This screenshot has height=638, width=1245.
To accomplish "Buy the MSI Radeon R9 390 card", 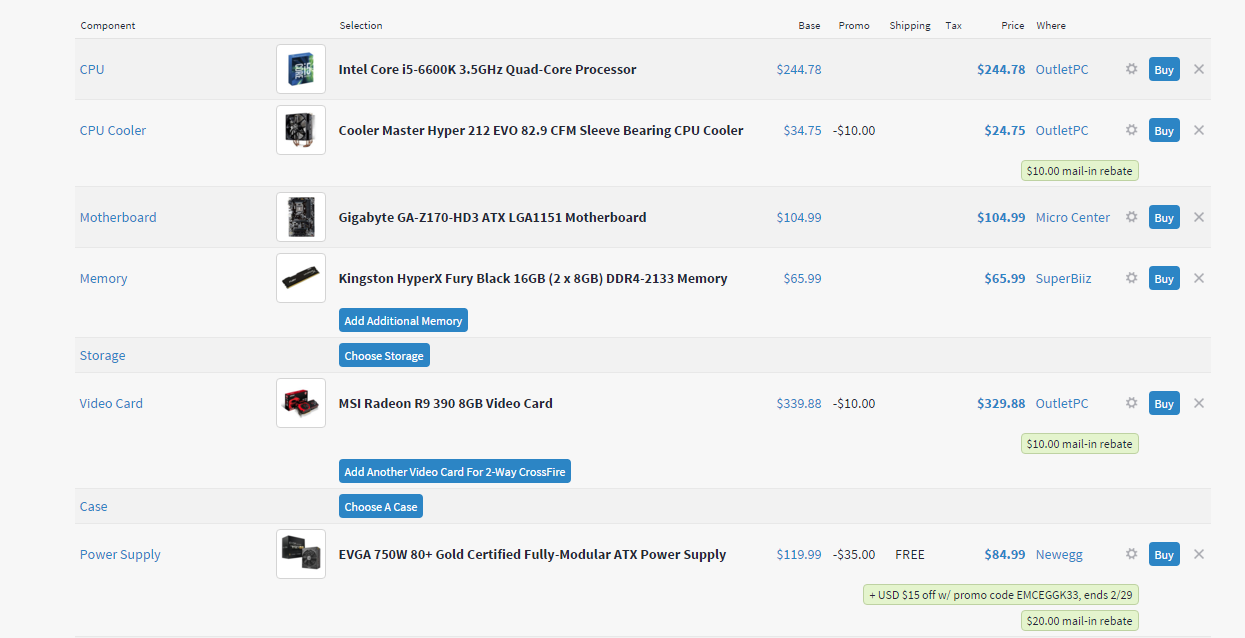I will (x=1164, y=403).
